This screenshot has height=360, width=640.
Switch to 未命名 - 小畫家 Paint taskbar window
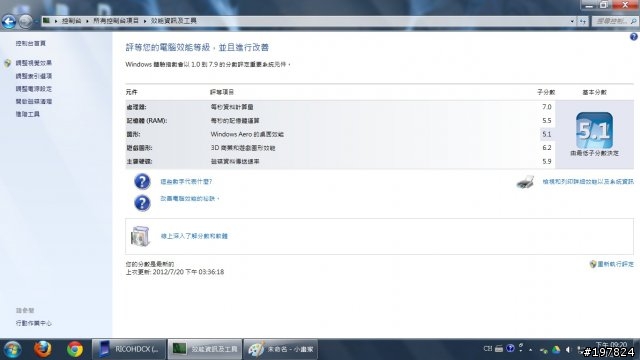[x=281, y=349]
